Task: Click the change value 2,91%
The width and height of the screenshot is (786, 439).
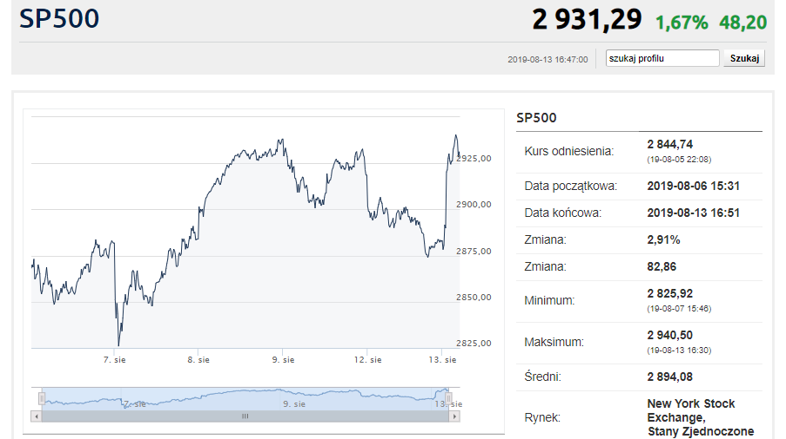Action: [664, 240]
